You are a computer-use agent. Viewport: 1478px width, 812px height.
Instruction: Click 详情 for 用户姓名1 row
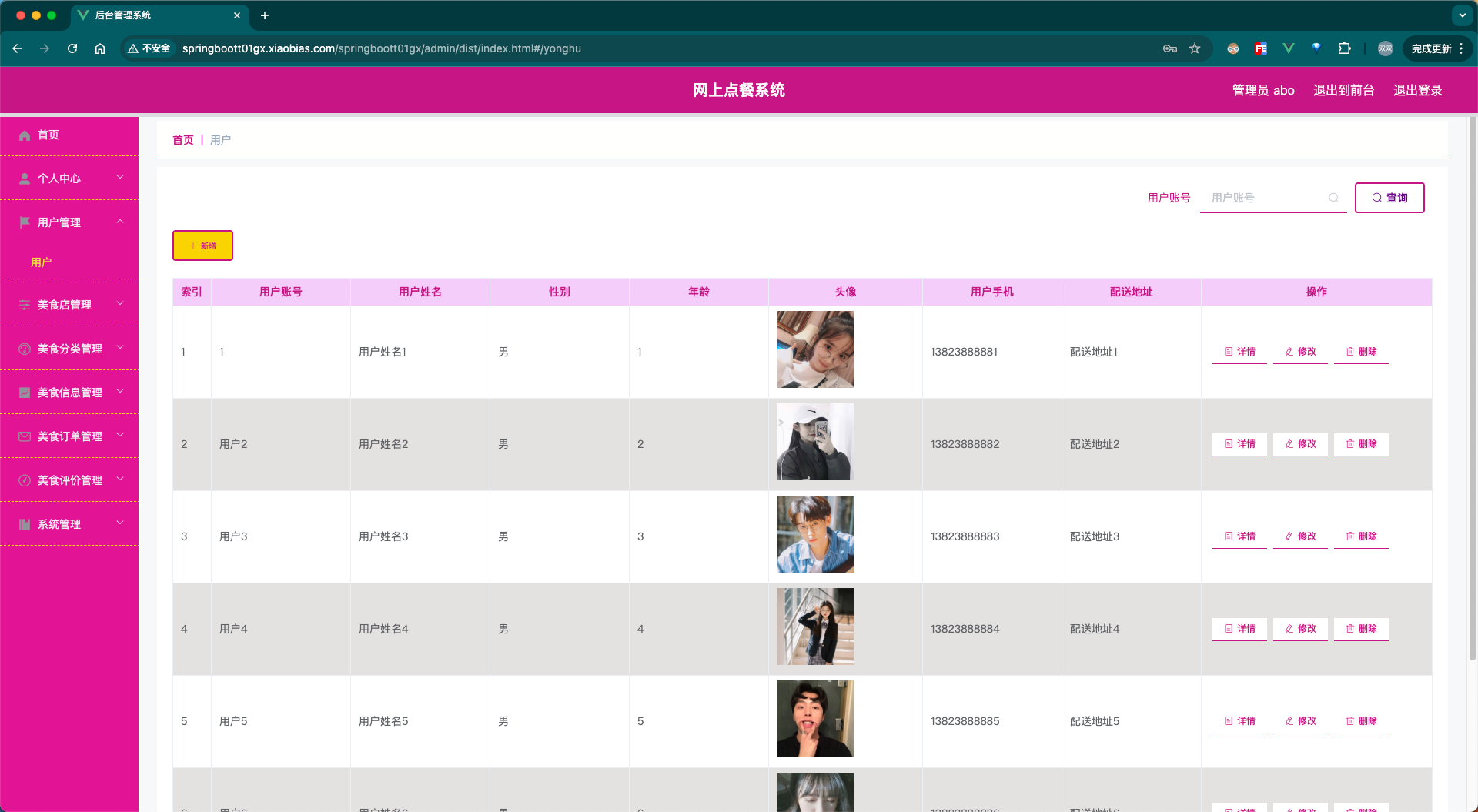coord(1239,352)
